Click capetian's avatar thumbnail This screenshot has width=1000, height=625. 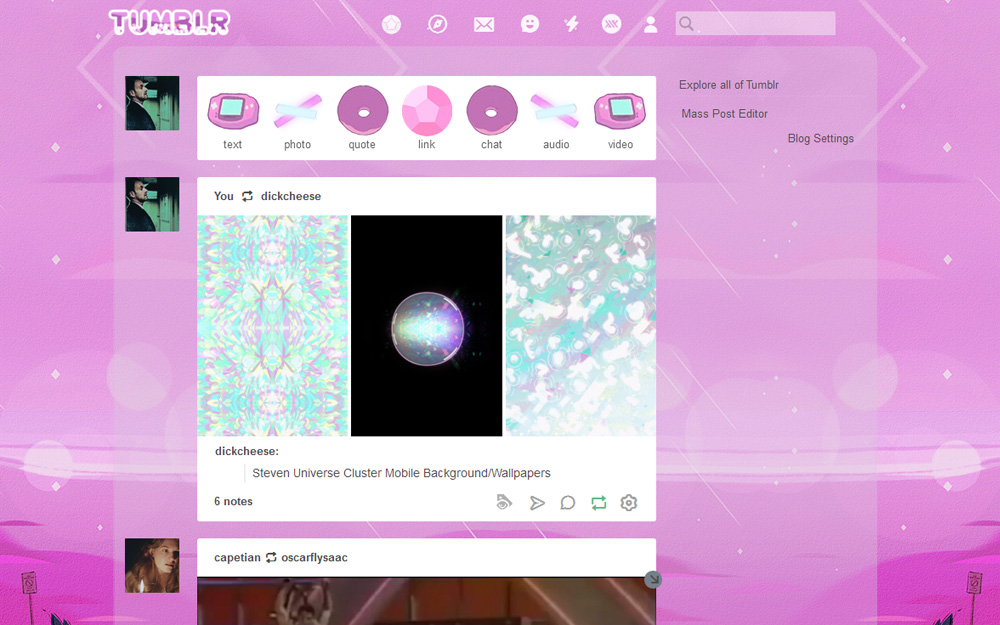[x=152, y=566]
